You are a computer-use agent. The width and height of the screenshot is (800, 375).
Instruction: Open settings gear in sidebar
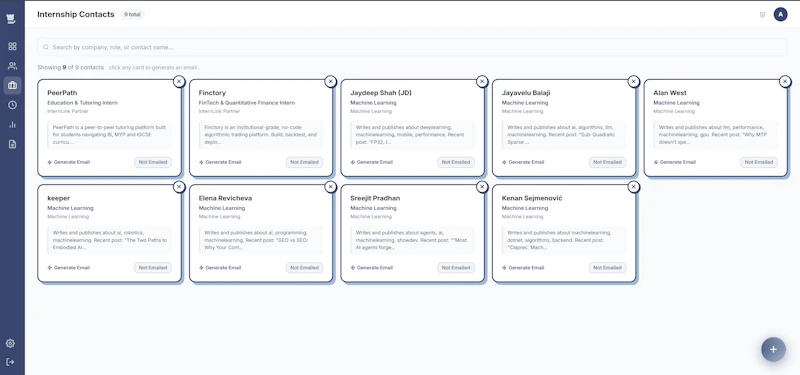tap(10, 343)
